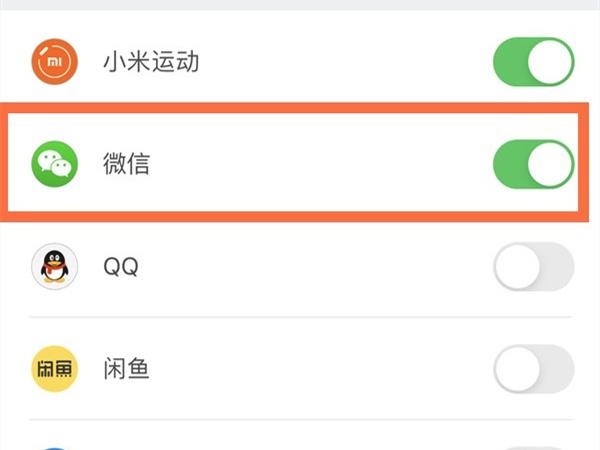Click the 微信 text label
This screenshot has height=450, width=600.
point(127,164)
